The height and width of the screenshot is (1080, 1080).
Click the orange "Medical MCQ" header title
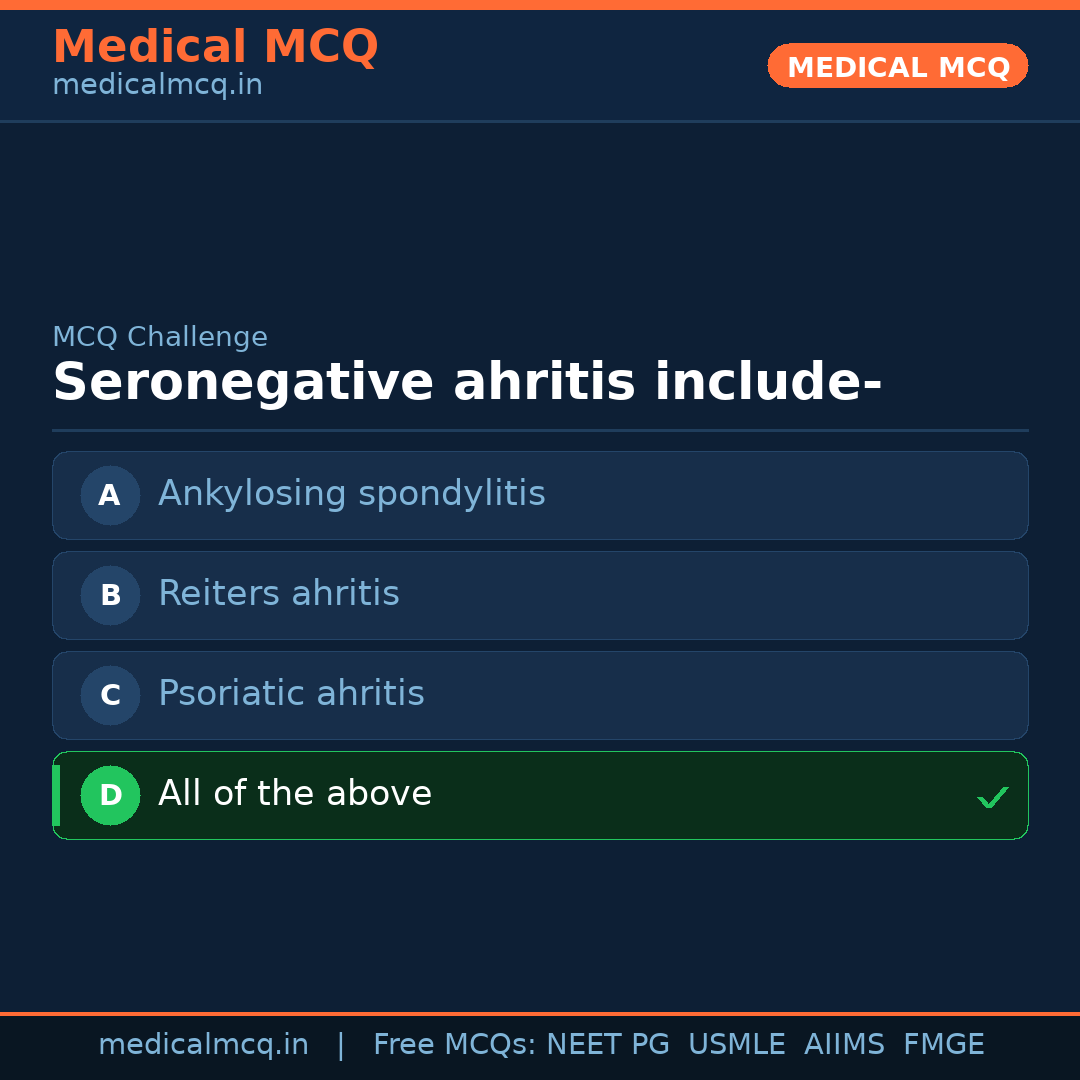[x=215, y=47]
